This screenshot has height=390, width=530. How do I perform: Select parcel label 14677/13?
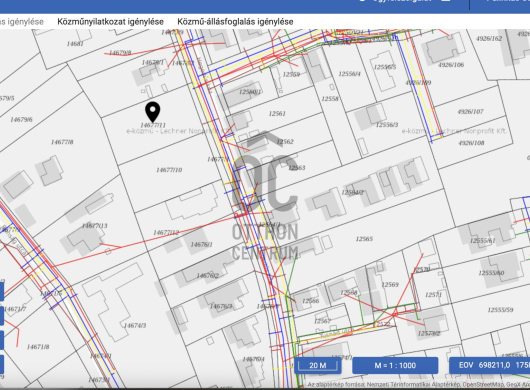95,226
